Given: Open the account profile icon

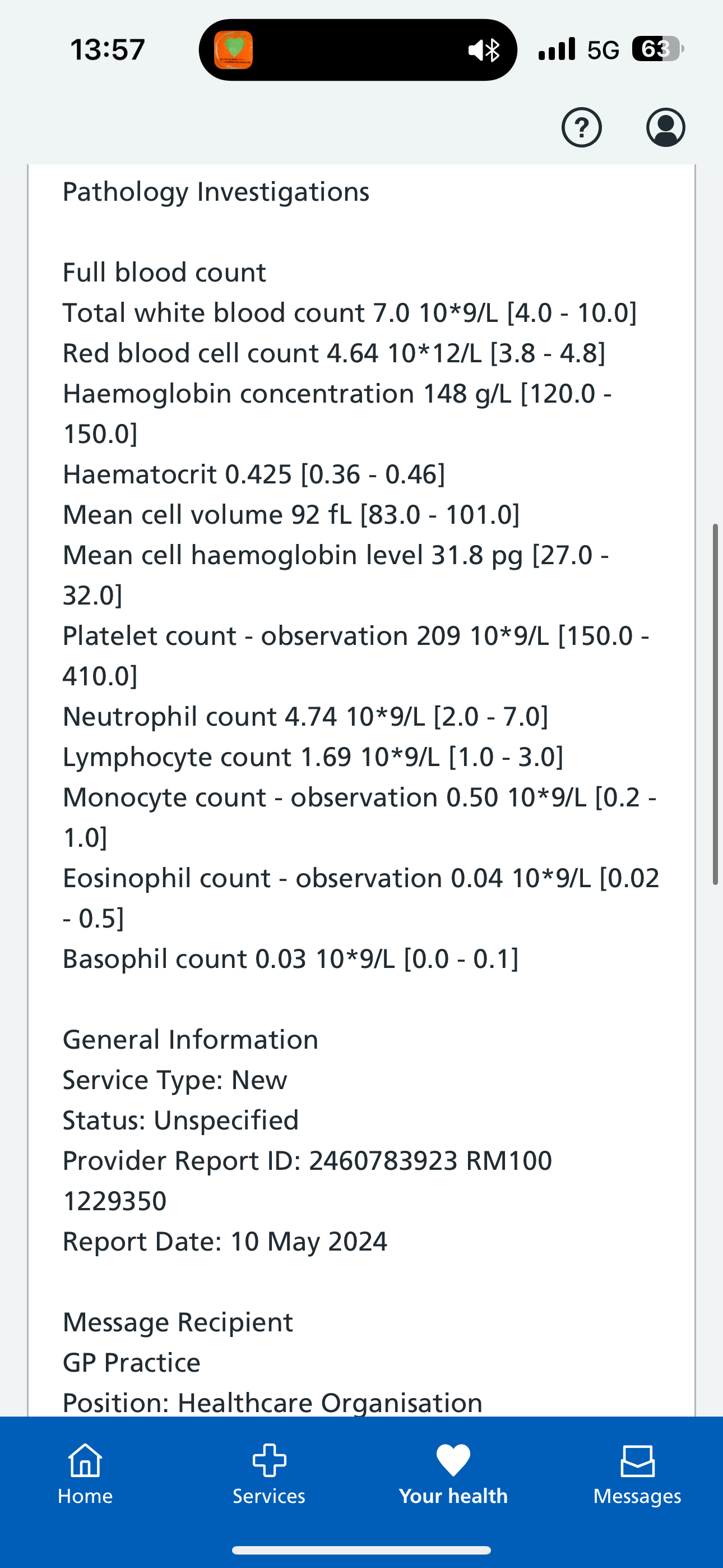Looking at the screenshot, I should [665, 127].
